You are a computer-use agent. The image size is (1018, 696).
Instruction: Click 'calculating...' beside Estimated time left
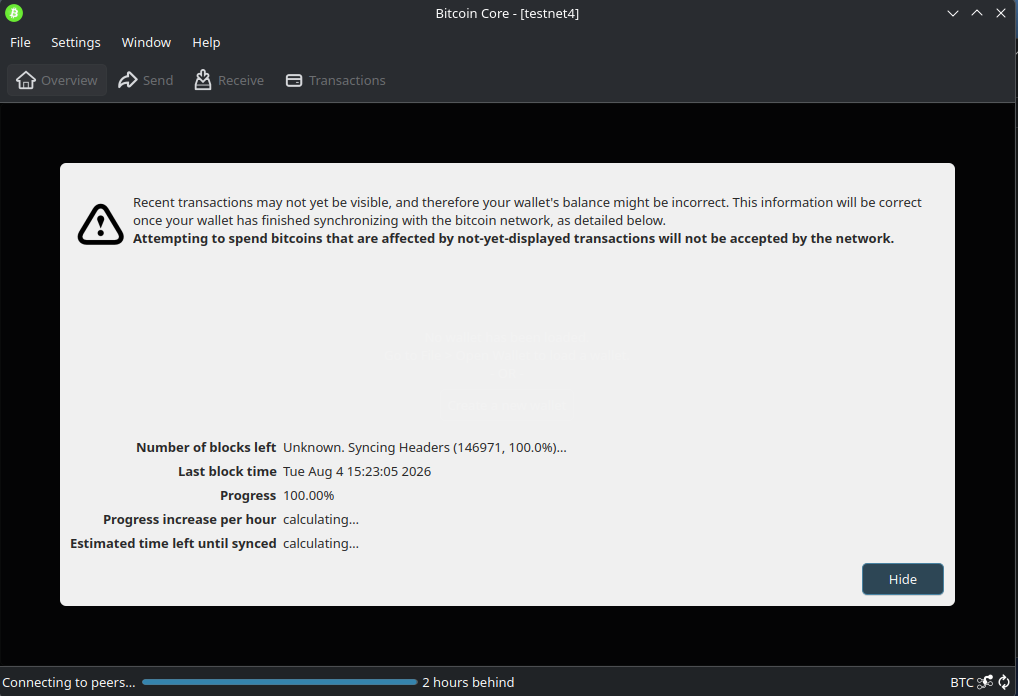click(x=321, y=543)
